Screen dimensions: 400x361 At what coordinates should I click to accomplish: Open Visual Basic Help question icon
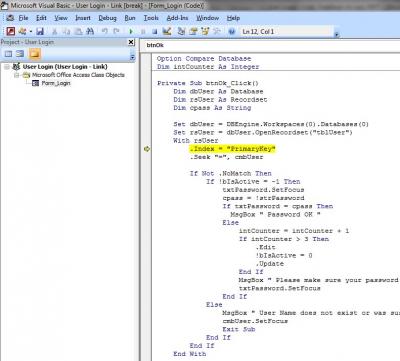tap(232, 31)
